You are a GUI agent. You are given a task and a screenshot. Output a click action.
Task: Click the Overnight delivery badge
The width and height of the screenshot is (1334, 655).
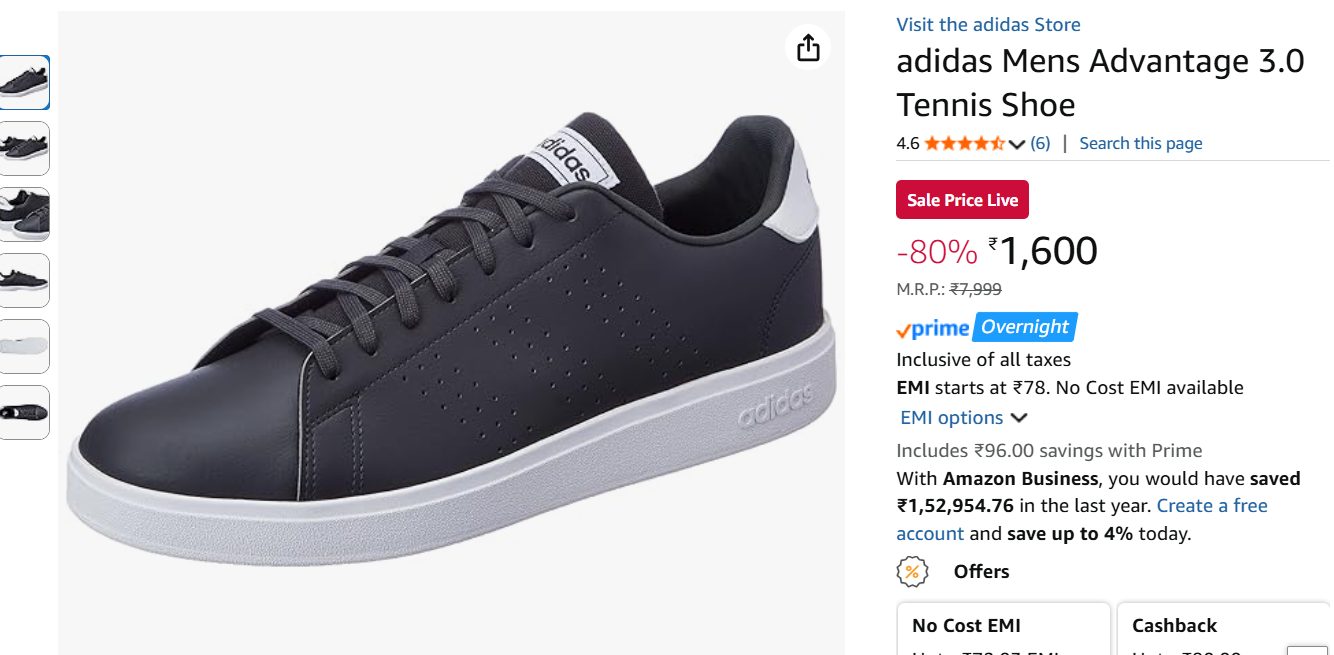[x=1025, y=327]
